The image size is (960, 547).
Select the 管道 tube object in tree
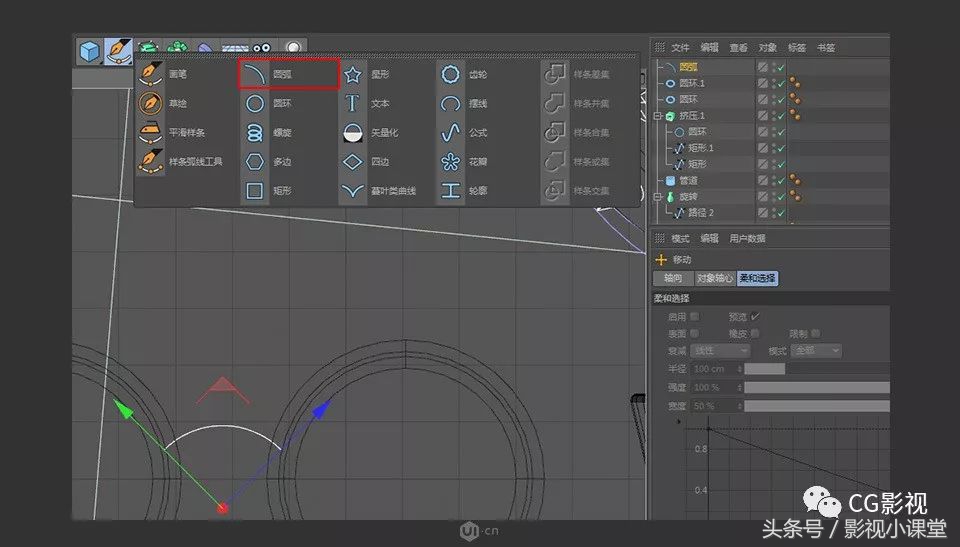coord(688,181)
